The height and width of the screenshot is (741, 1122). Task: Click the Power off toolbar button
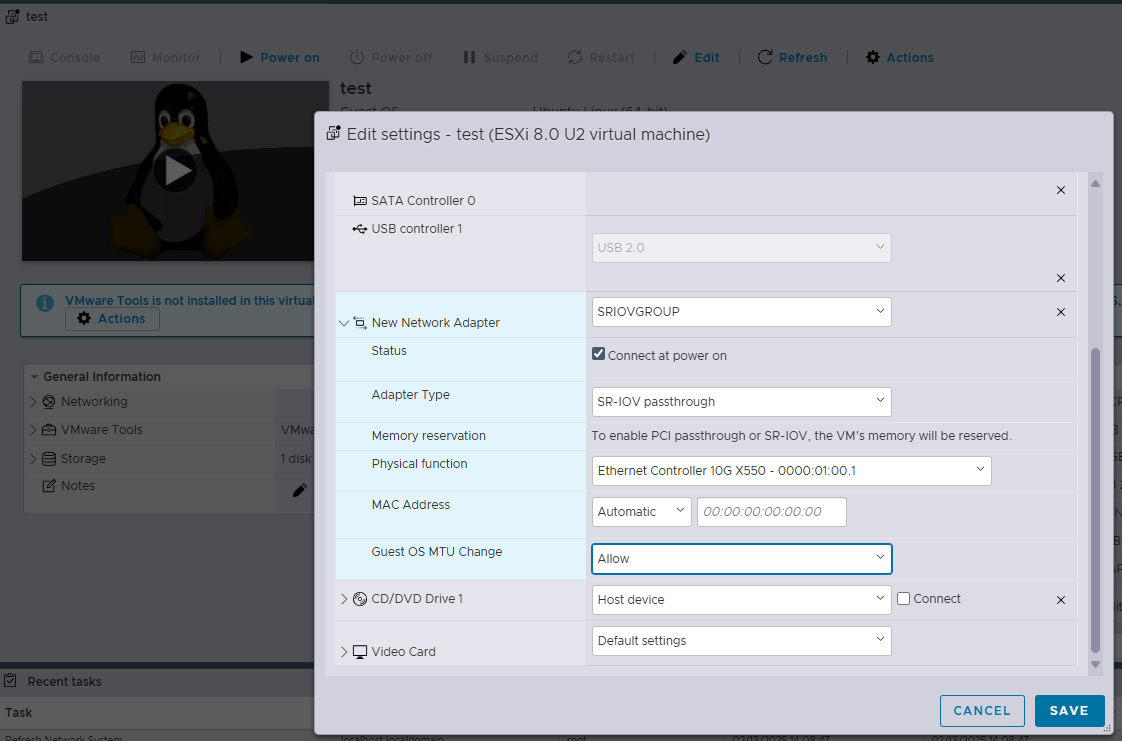click(391, 58)
